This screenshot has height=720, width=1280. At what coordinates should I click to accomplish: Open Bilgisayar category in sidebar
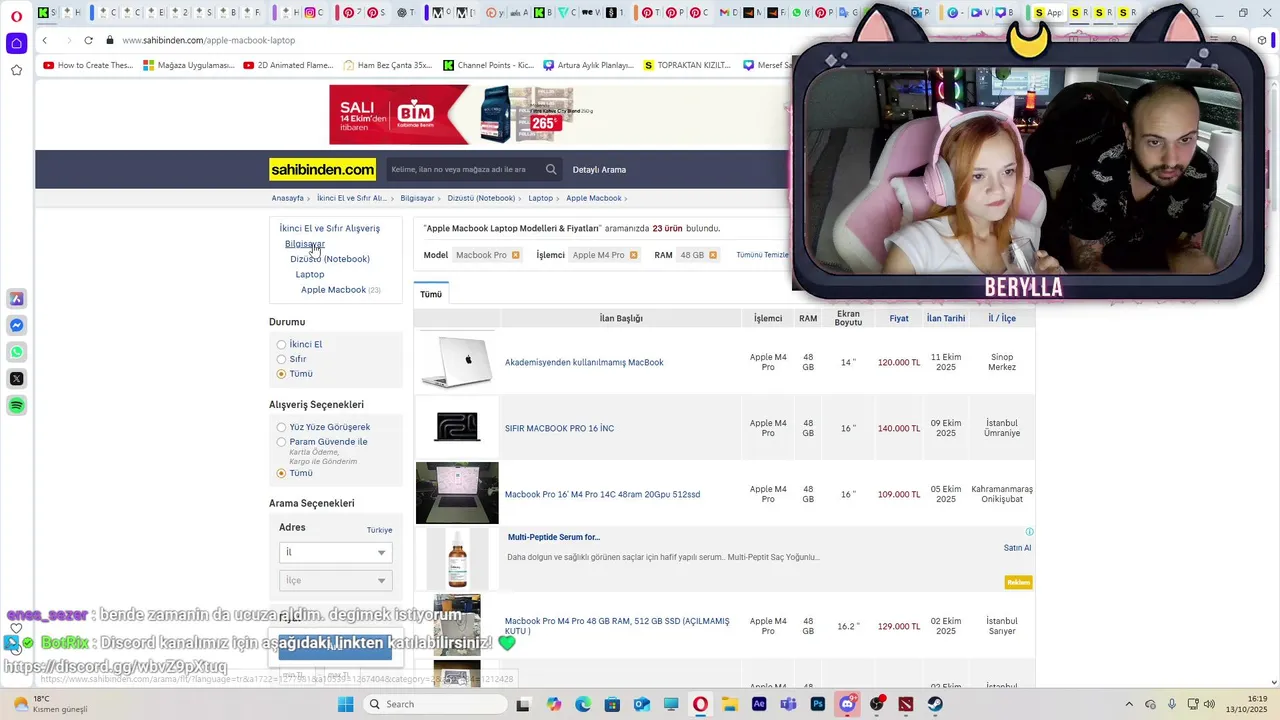coord(305,244)
